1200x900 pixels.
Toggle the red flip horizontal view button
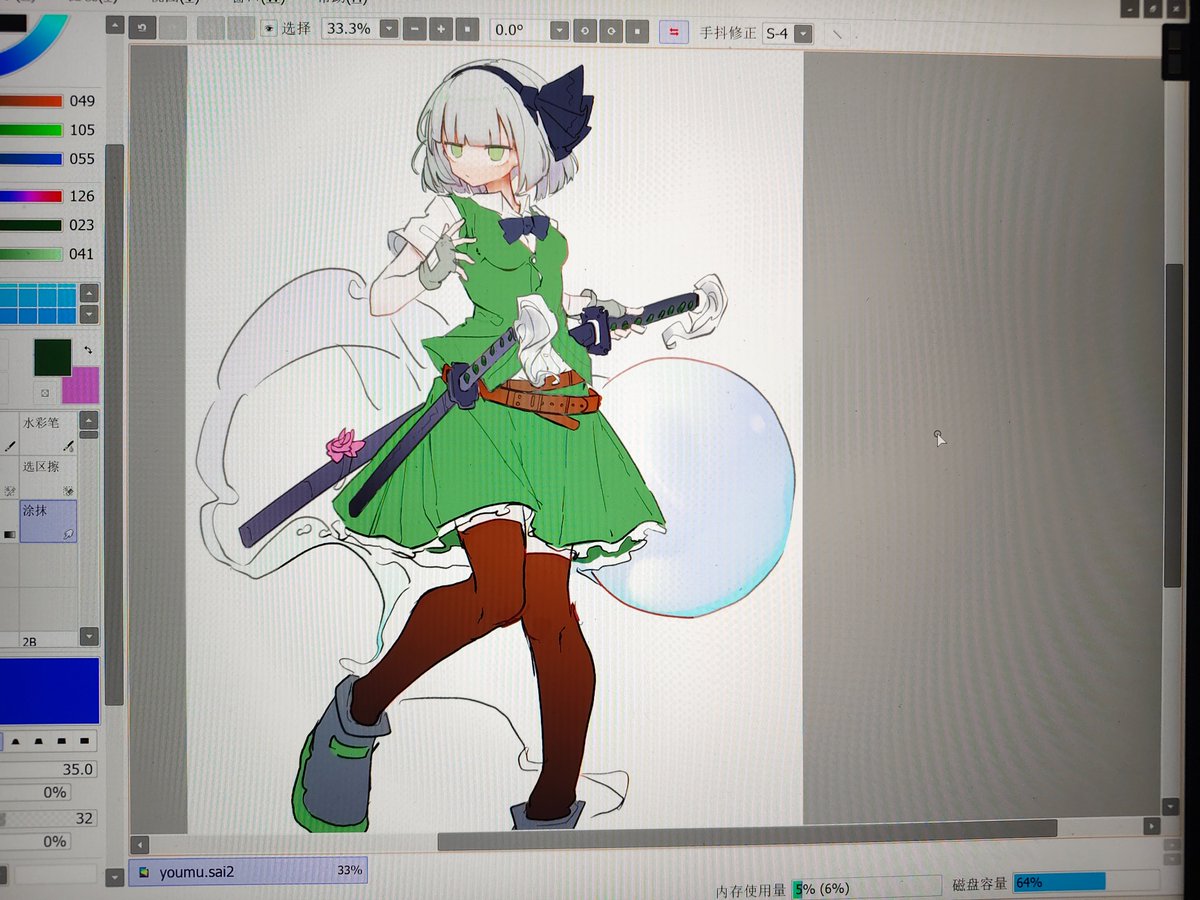pos(674,32)
